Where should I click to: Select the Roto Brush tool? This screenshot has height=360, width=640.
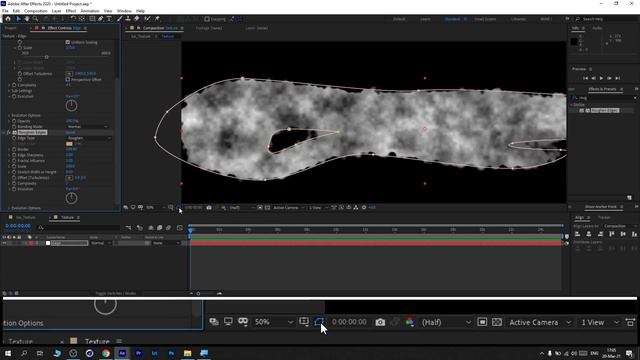click(x=147, y=19)
